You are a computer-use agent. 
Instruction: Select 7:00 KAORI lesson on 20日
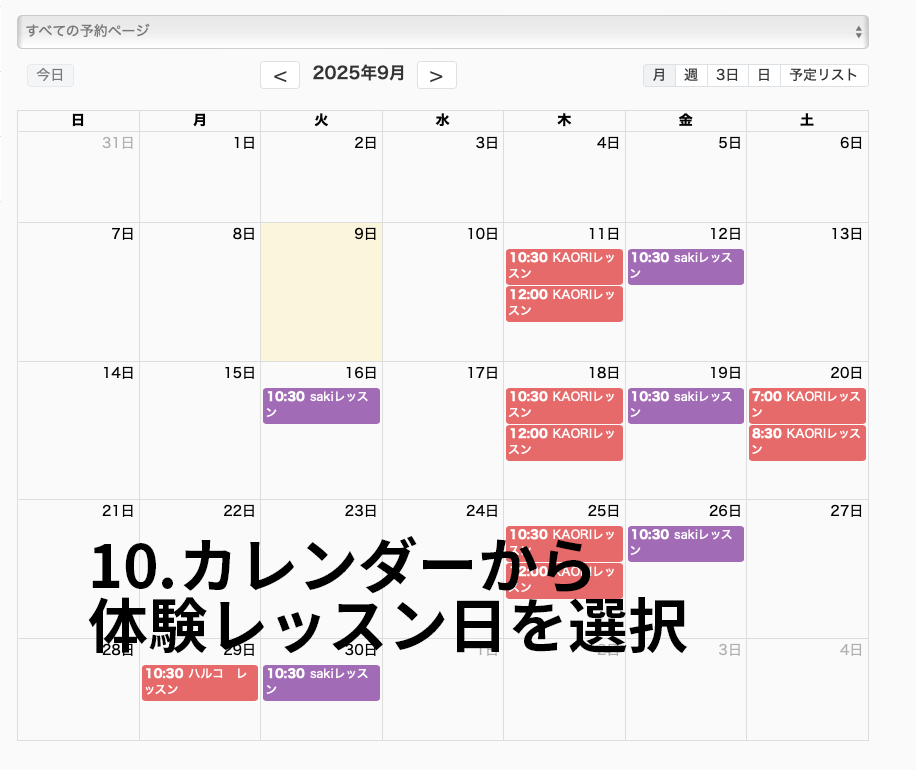(807, 405)
